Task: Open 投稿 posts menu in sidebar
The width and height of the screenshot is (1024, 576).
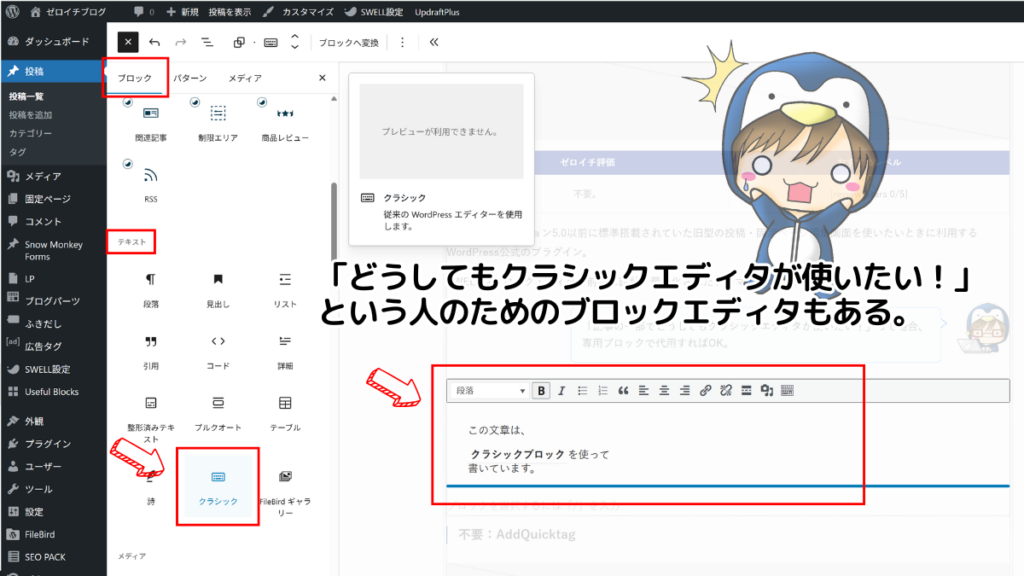Action: pyautogui.click(x=53, y=71)
